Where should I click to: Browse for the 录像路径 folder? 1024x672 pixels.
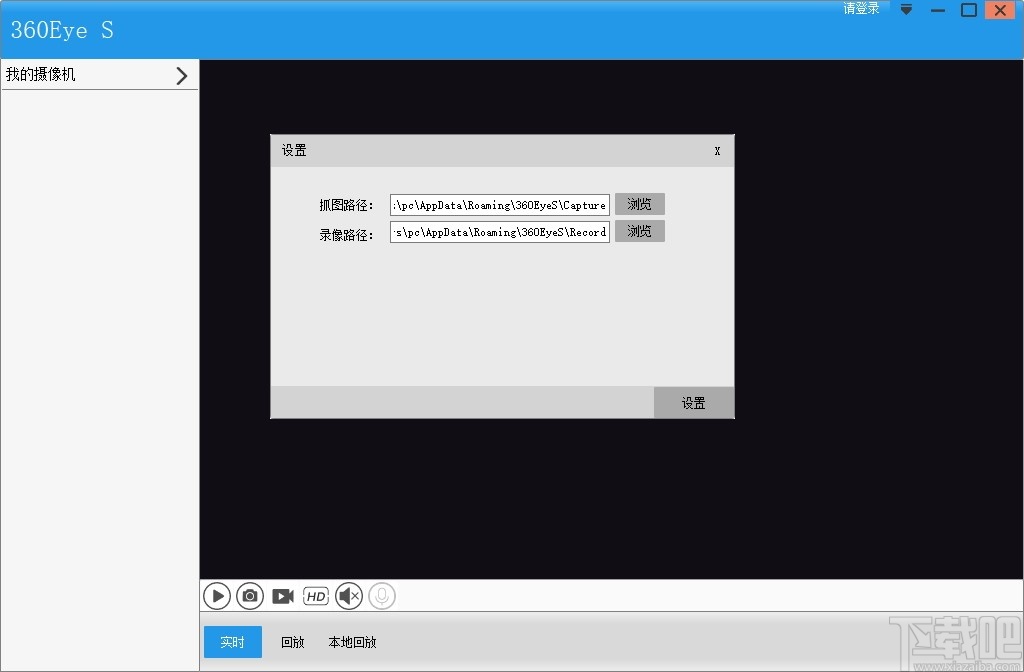[x=640, y=231]
